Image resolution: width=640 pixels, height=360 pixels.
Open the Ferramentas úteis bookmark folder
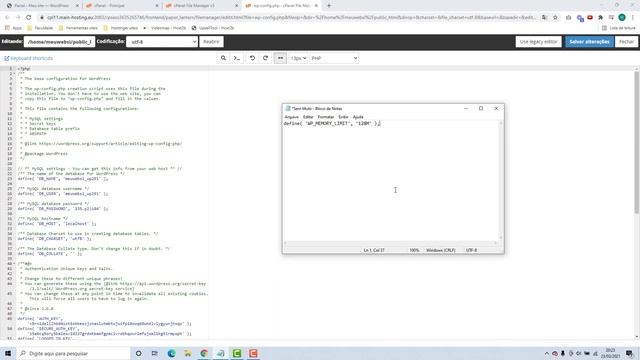point(78,28)
